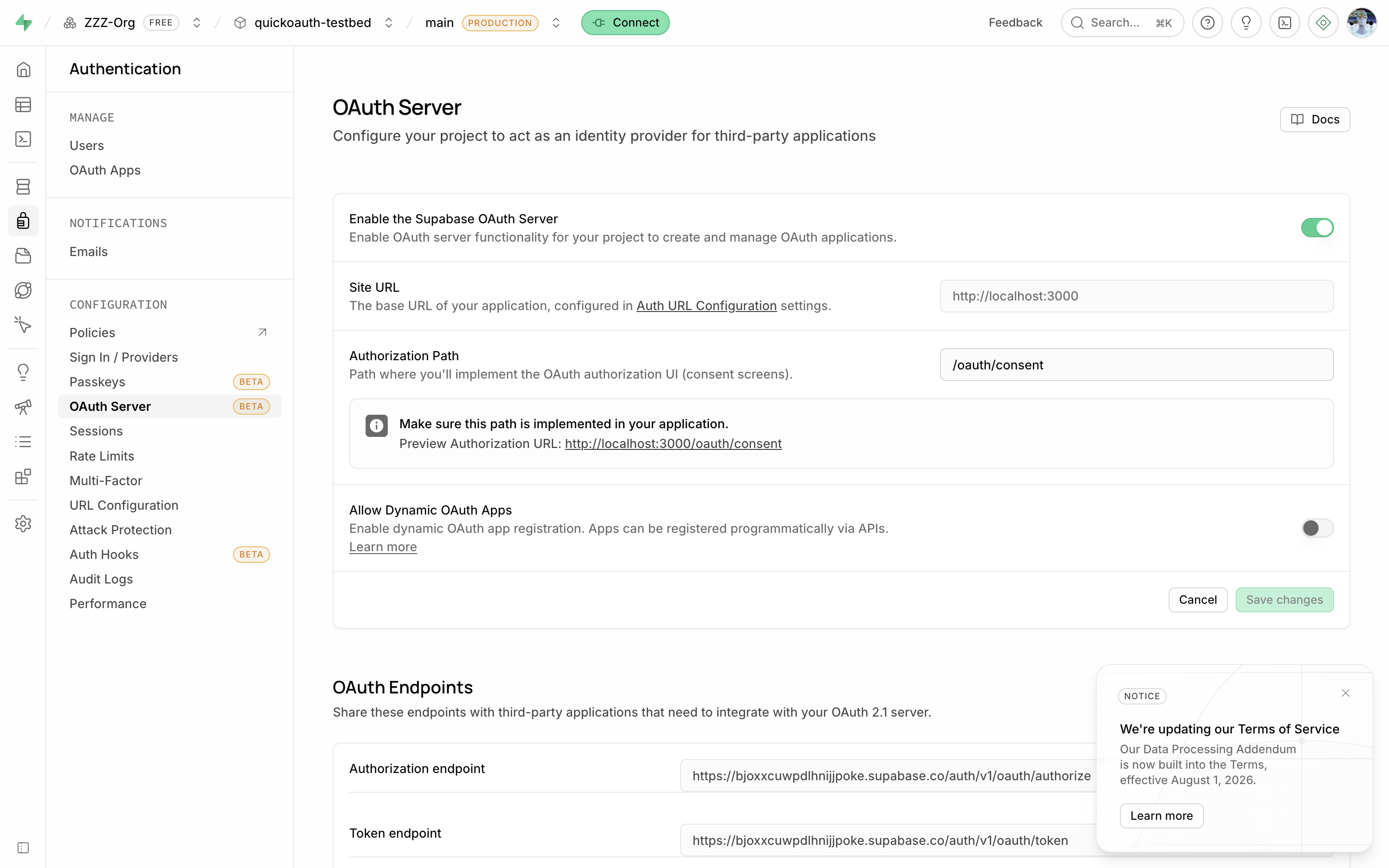This screenshot has height=868, width=1389.
Task: Open Audit Logs menu item
Action: pos(170,579)
